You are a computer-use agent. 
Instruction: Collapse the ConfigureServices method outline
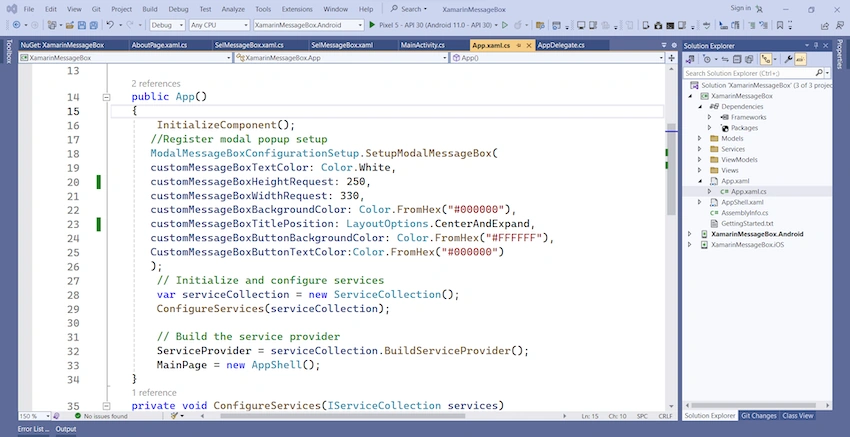point(106,406)
